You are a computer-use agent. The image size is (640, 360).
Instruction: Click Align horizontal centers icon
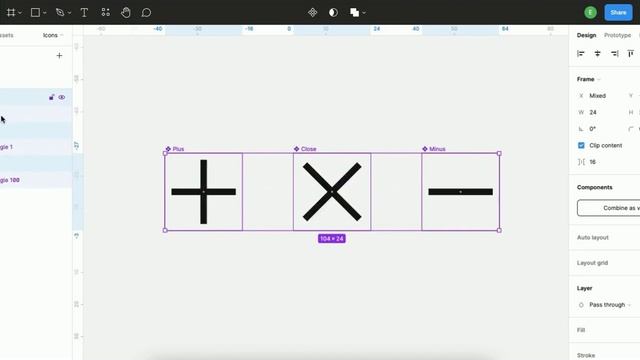point(598,53)
